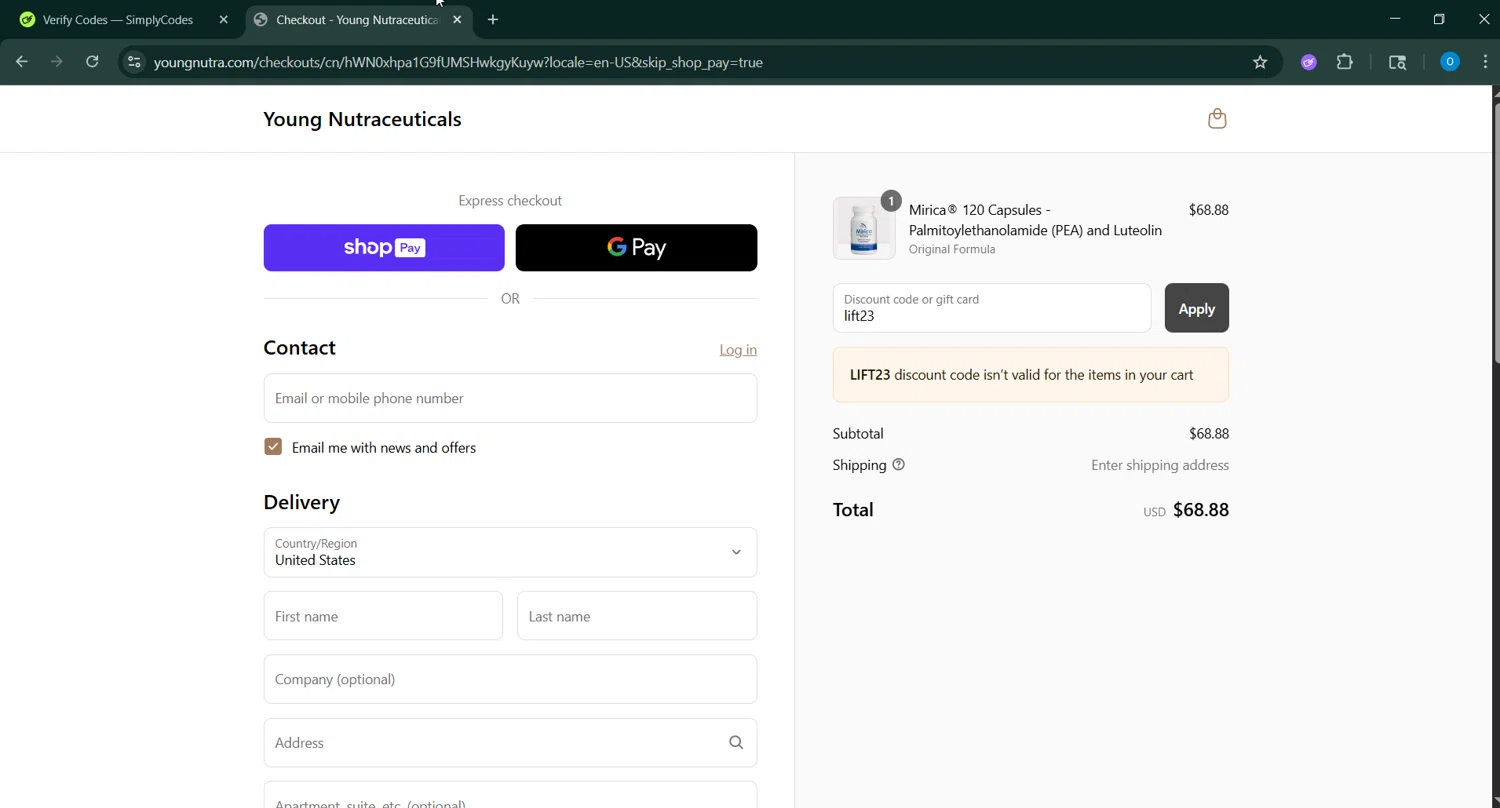Viewport: 1500px width, 808px height.
Task: Focus the First name field
Action: point(383,616)
